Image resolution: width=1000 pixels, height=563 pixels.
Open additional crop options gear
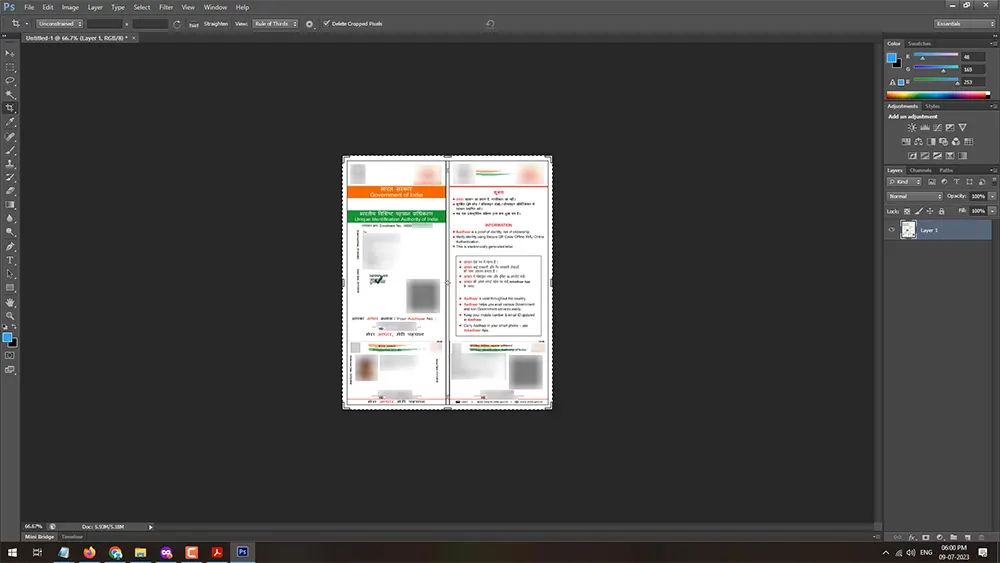coord(309,24)
